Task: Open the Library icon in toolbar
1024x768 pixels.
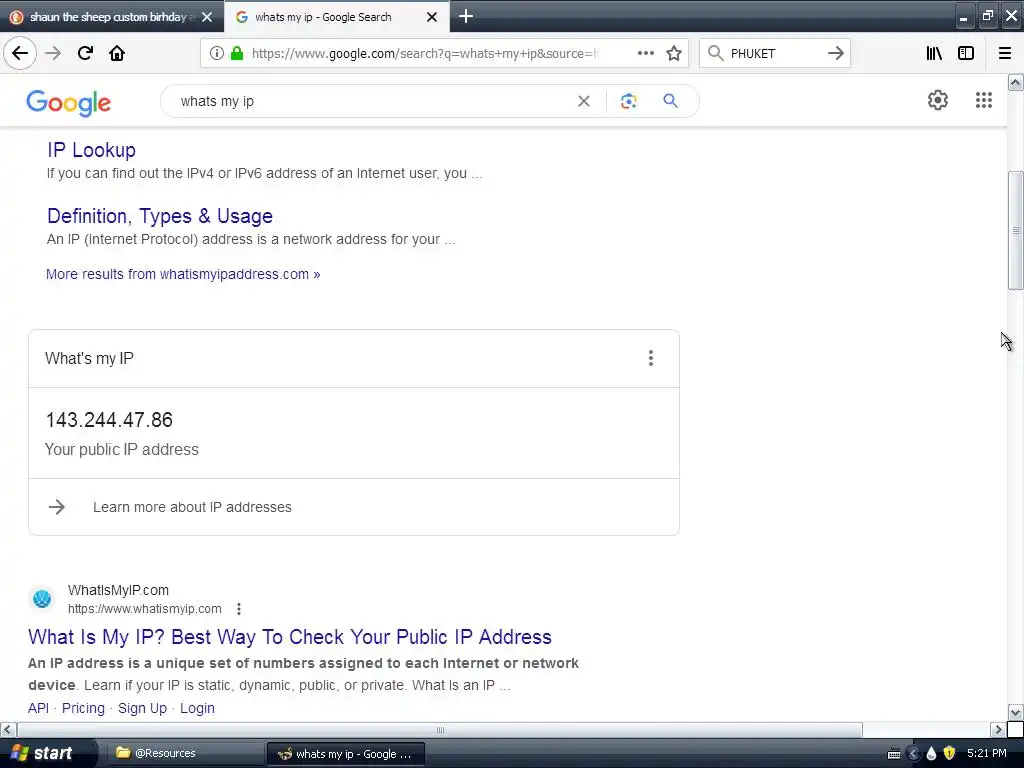Action: click(x=934, y=53)
